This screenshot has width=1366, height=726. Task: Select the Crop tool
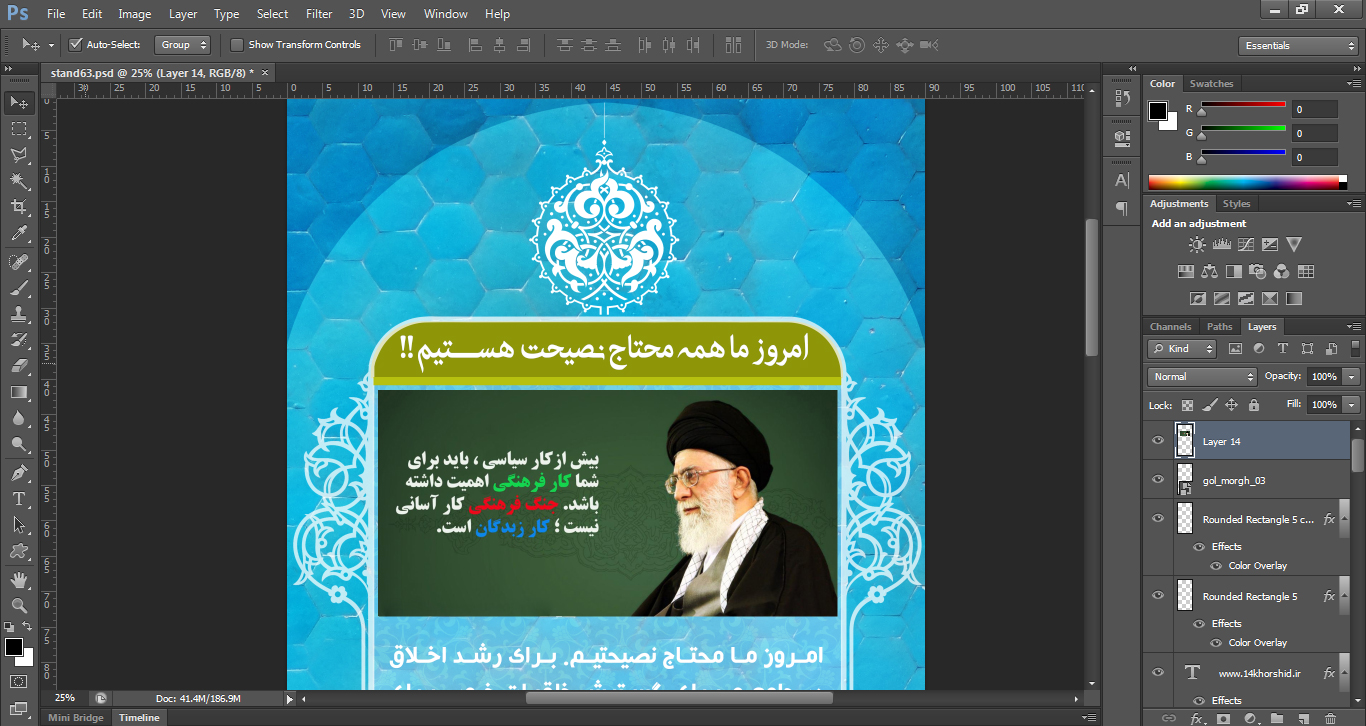point(19,207)
